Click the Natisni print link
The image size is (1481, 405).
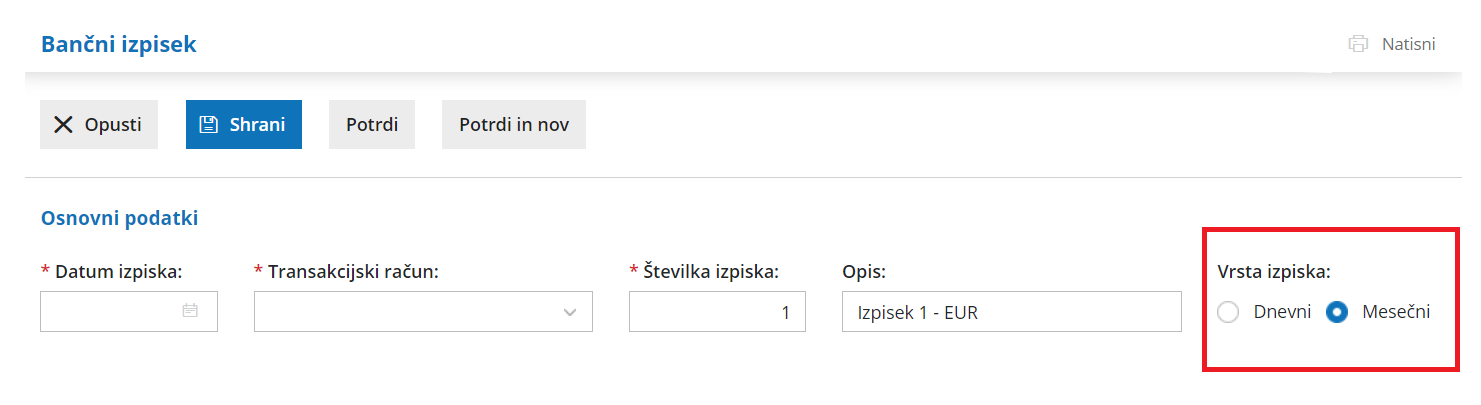(x=1408, y=44)
